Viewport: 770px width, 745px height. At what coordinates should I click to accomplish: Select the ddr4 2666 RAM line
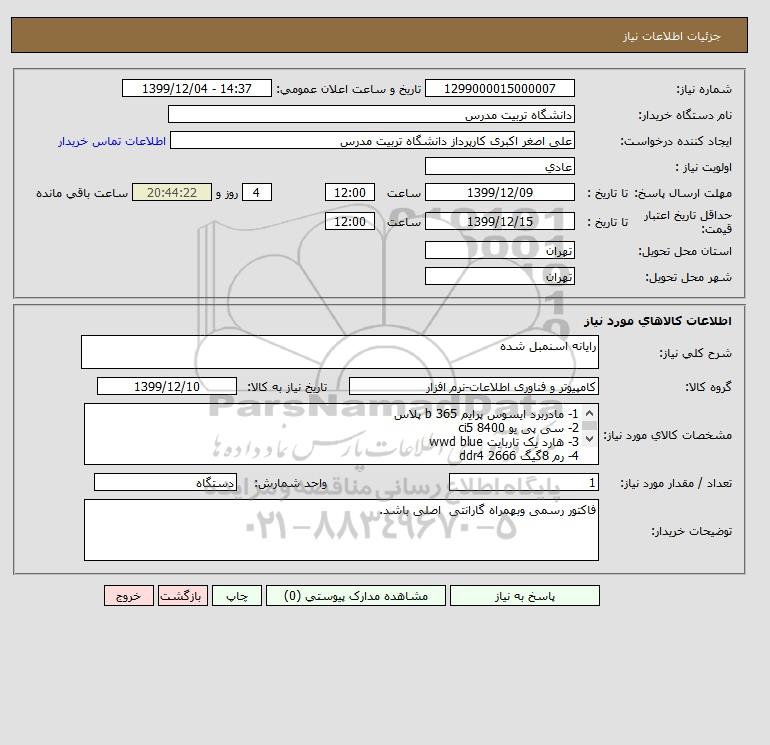click(519, 456)
